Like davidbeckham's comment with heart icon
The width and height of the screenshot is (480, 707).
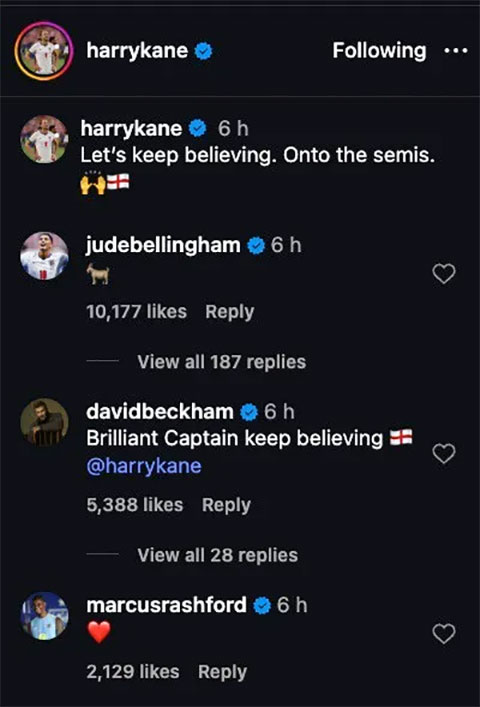pyautogui.click(x=444, y=454)
